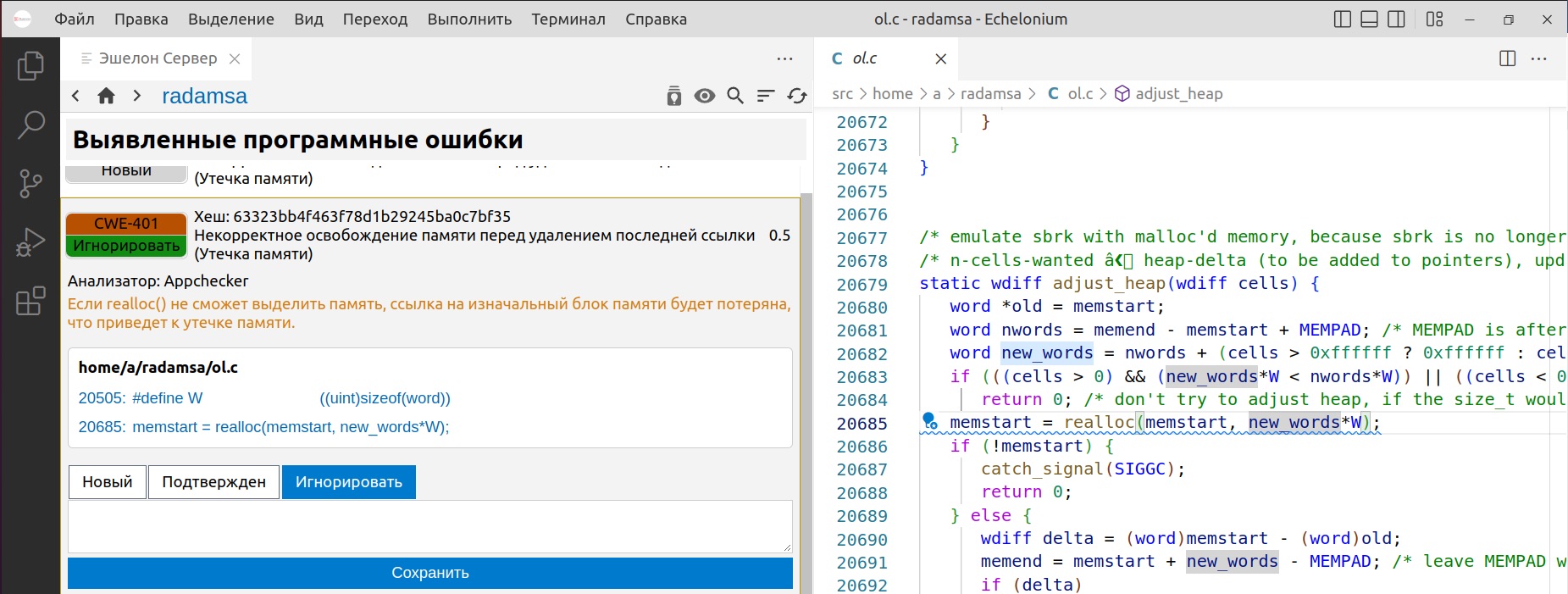Open line 20685 realloc code link
1568x594 pixels.
290,427
